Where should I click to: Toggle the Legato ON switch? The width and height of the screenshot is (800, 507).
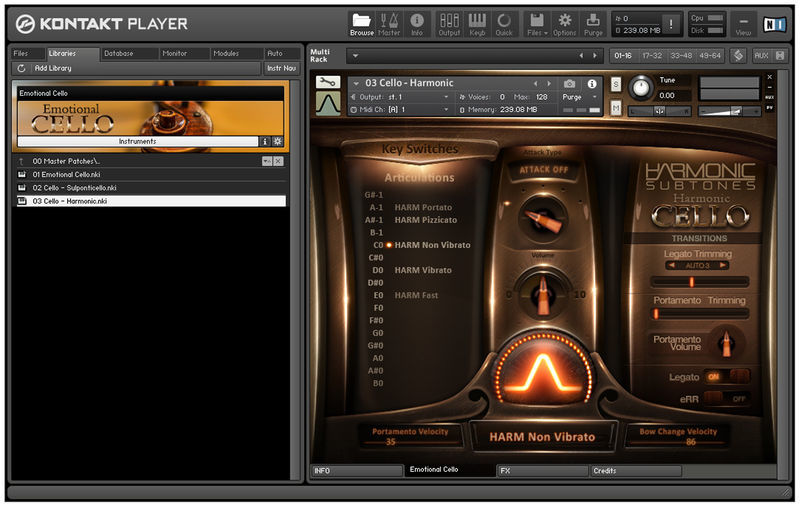click(x=727, y=376)
